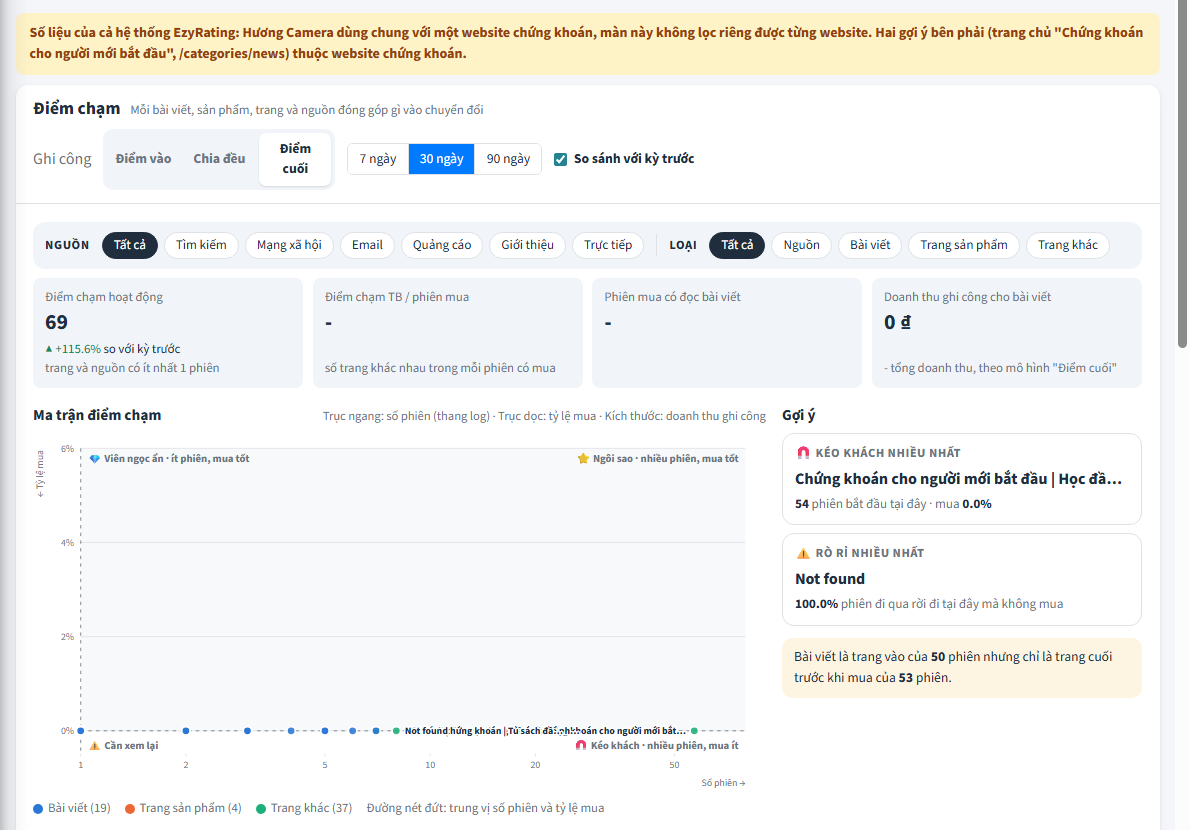This screenshot has width=1190, height=830.
Task: Click the green data point near 50 sessions
Action: 694,731
